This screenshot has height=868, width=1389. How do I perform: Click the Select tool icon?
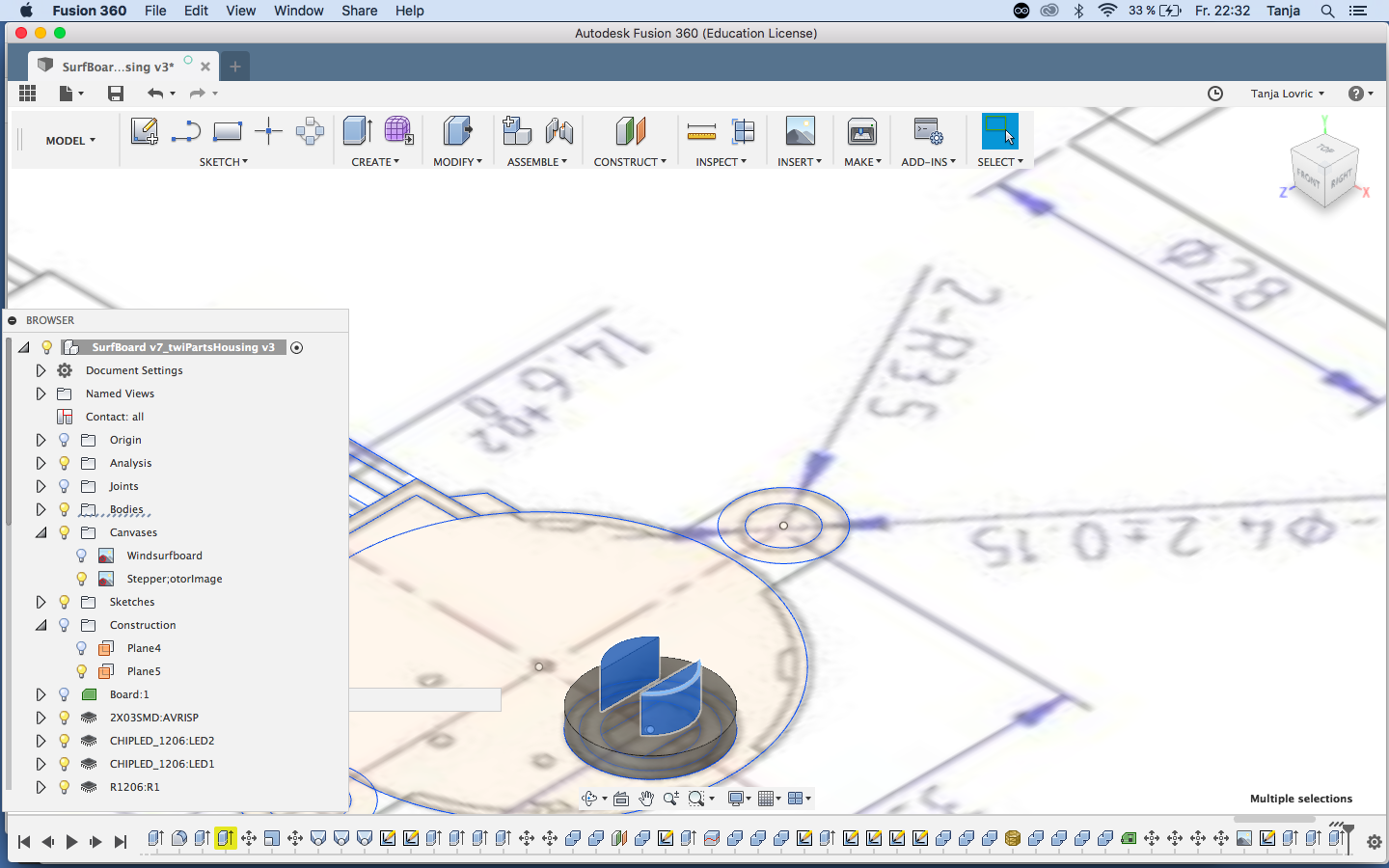click(x=999, y=131)
